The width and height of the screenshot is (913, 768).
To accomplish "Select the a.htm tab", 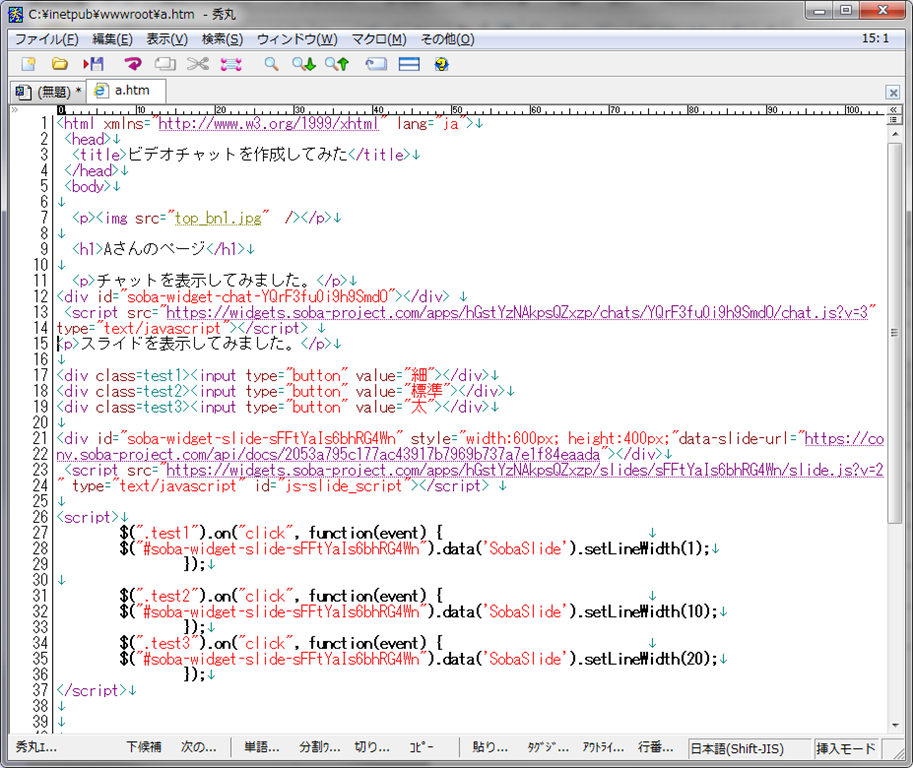I will tap(126, 90).
